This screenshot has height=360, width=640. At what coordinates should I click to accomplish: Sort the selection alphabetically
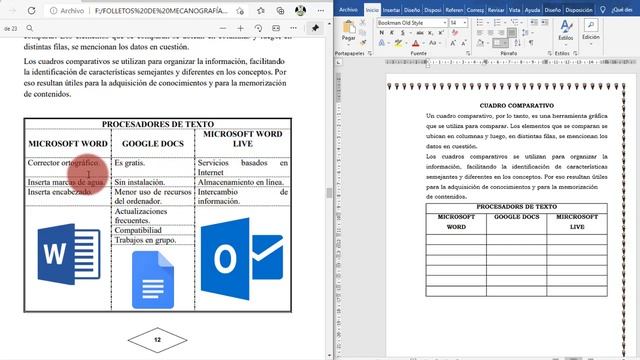tap(518, 42)
